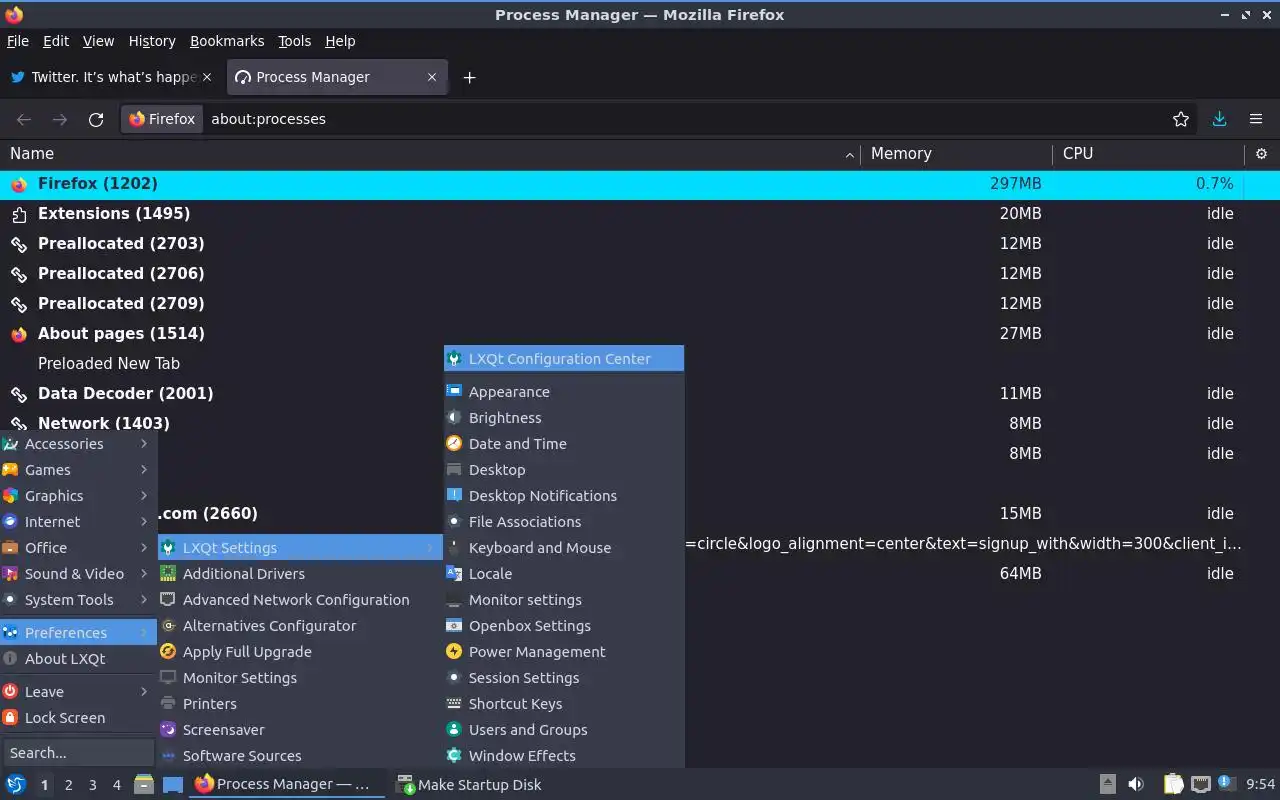Open Monitor Settings in Preferences menu
This screenshot has width=1280, height=800.
point(300,678)
